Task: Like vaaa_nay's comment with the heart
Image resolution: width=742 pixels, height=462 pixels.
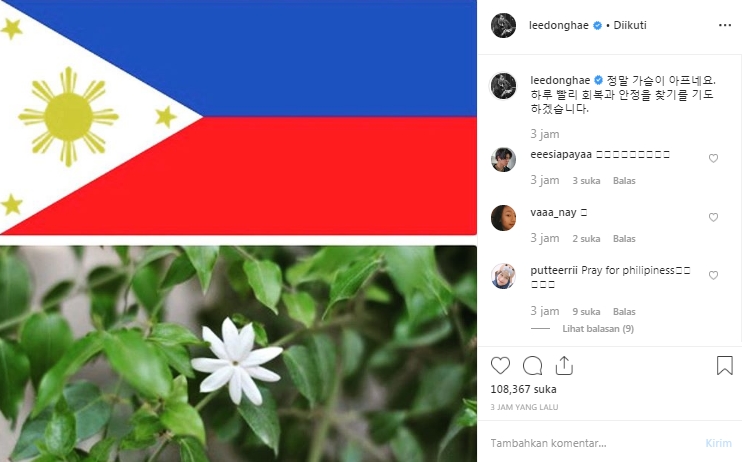Action: (x=713, y=217)
